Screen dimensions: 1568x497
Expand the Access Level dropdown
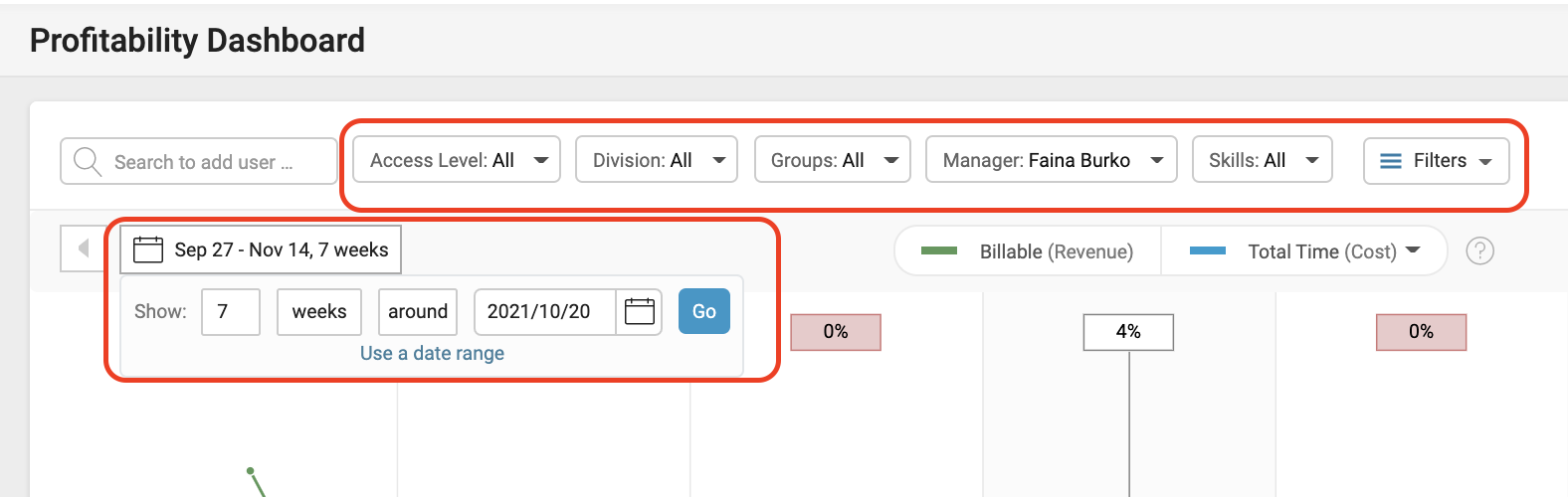[x=457, y=160]
